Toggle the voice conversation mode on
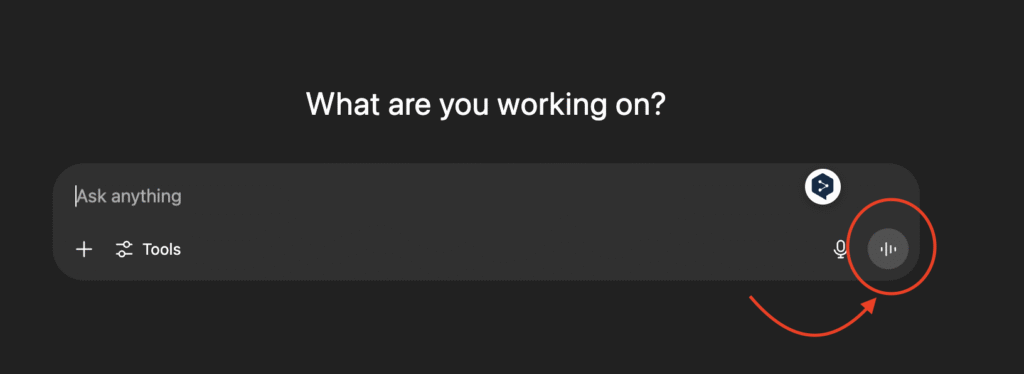Screen dimensions: 1024x374 click(888, 249)
